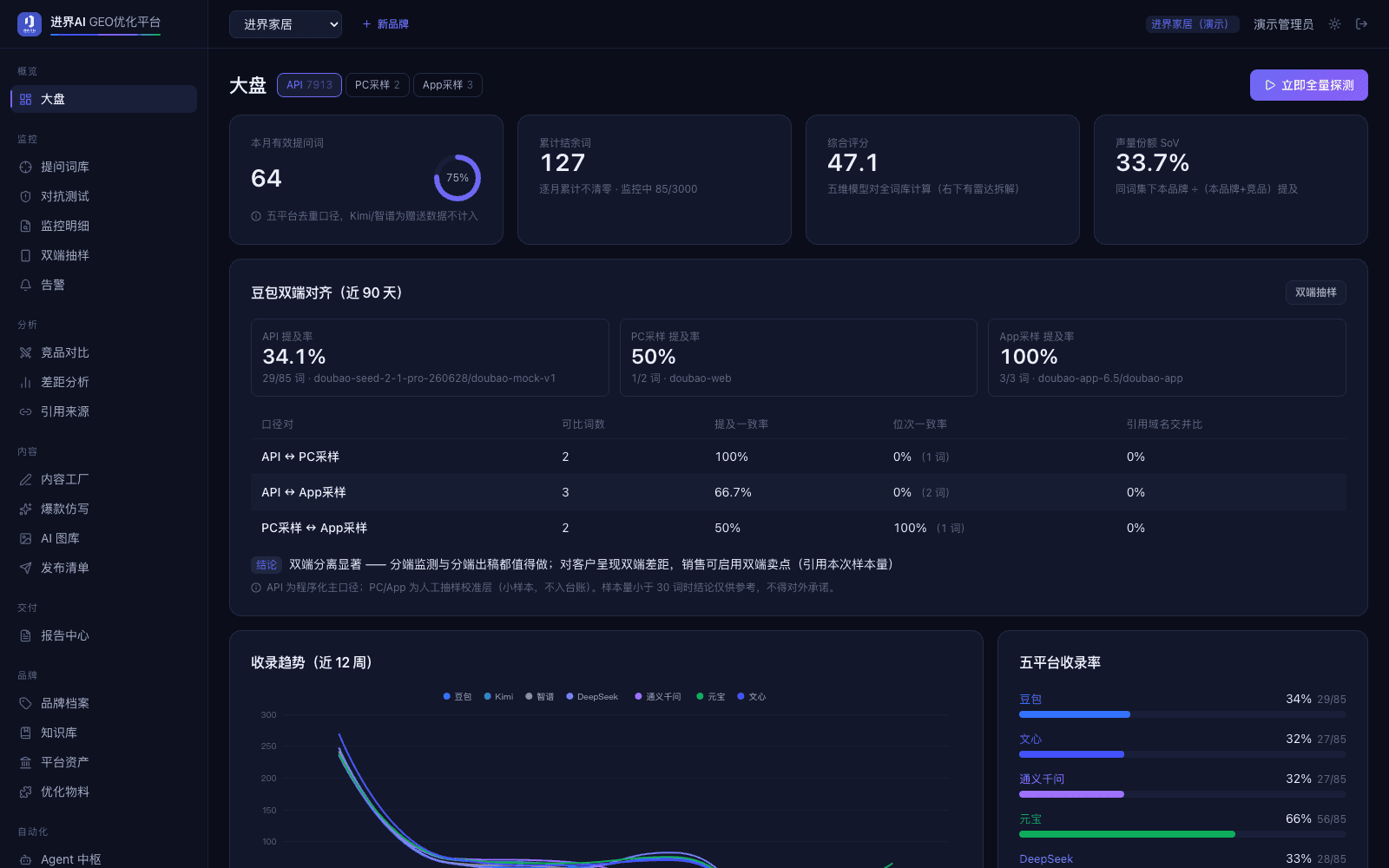Click the Agent 中枢 icon
This screenshot has height=868, width=1389.
pos(26,859)
